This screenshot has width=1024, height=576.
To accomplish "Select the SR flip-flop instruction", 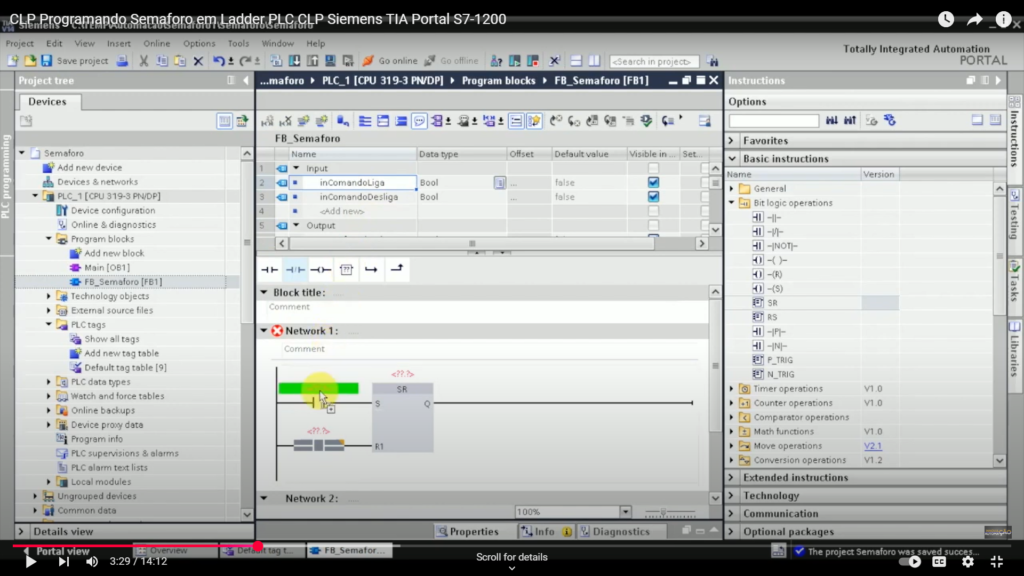I will (772, 303).
